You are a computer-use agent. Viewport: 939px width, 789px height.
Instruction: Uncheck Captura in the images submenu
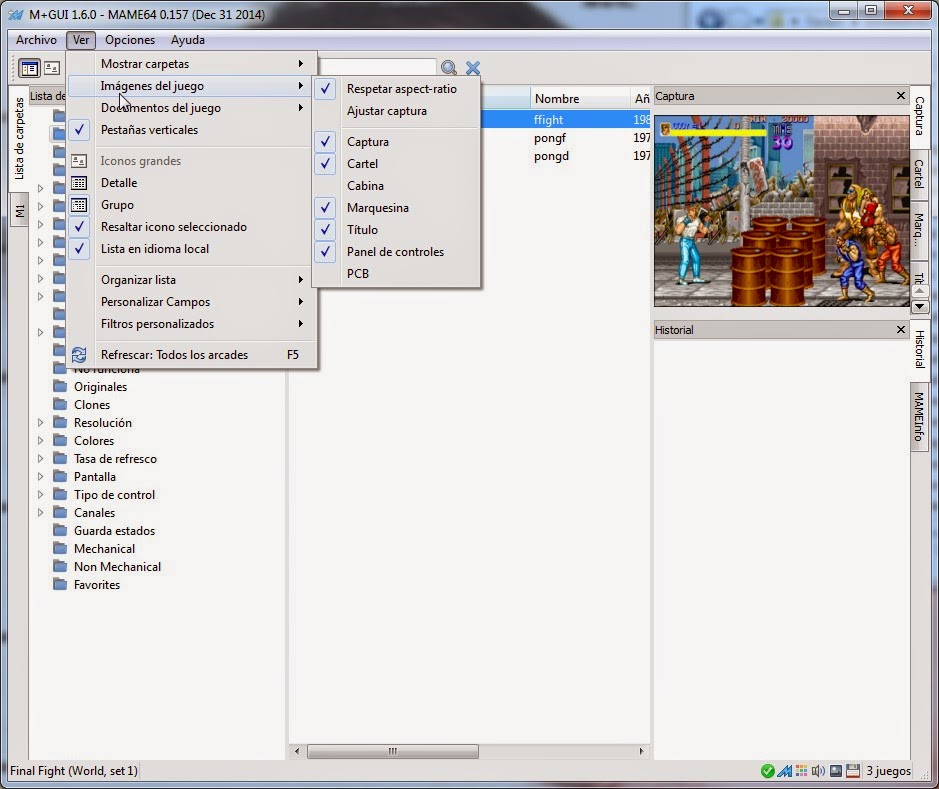(396, 142)
